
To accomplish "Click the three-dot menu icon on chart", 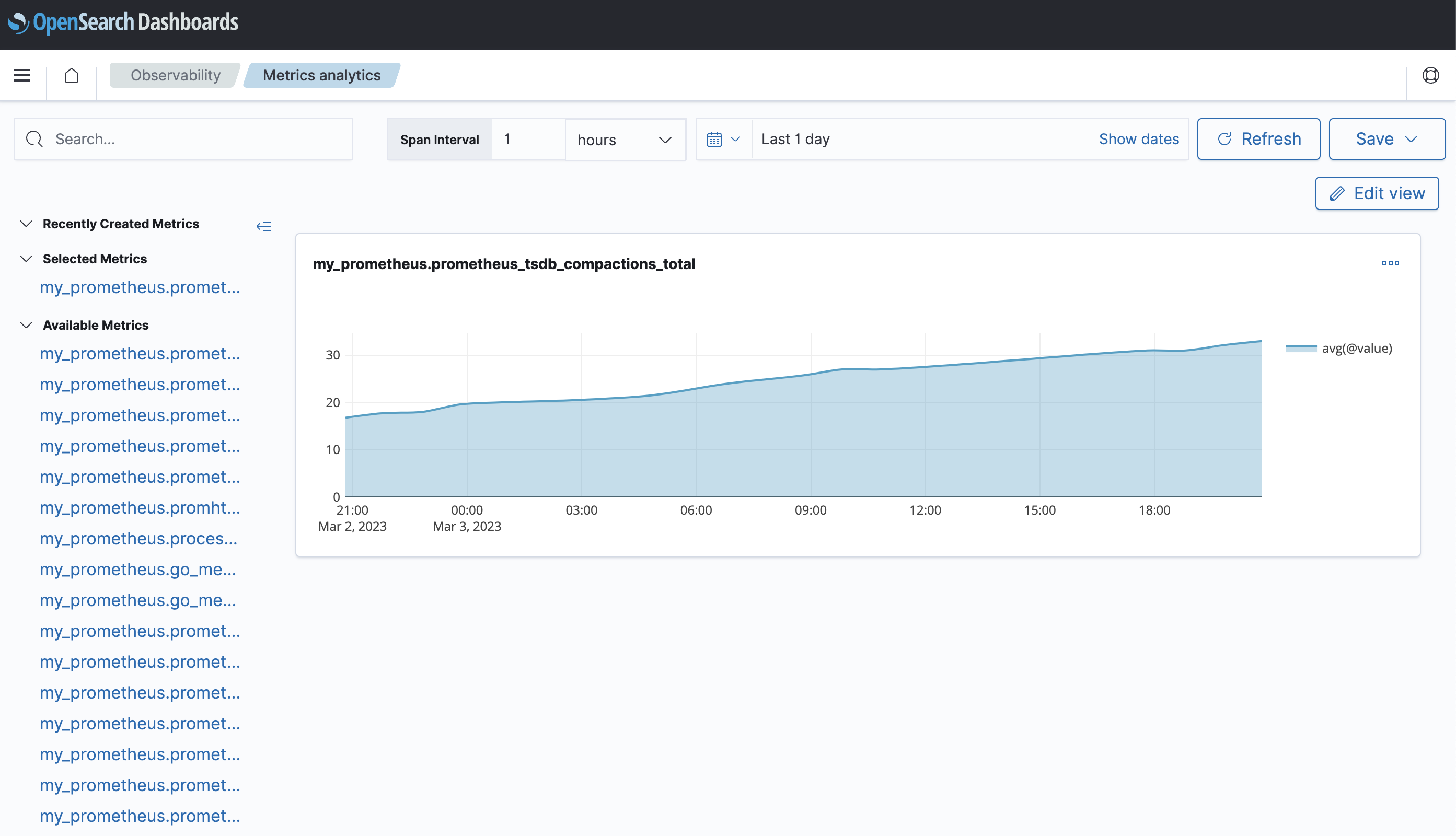I will 1390,263.
